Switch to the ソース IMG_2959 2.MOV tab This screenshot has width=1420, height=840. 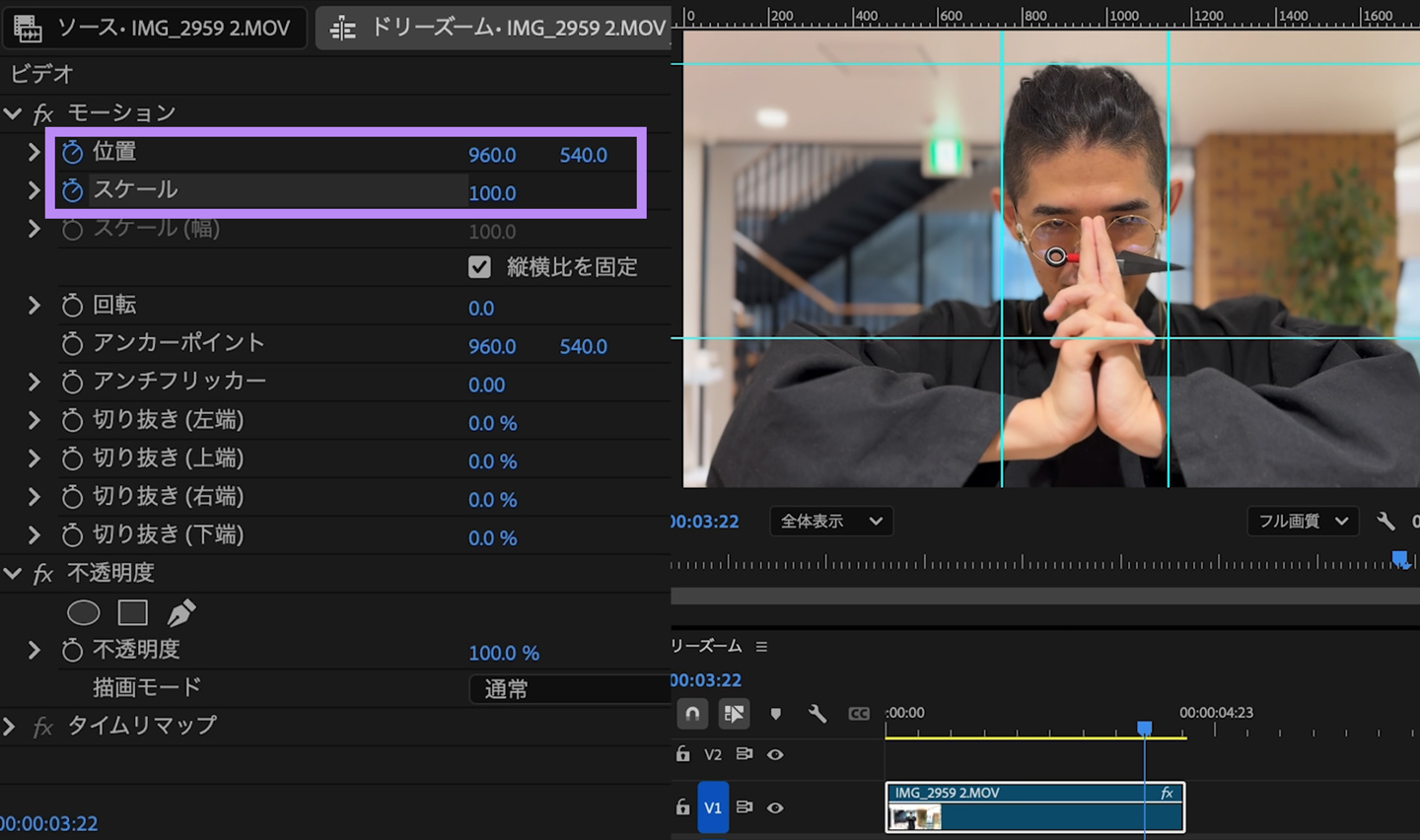(x=156, y=29)
